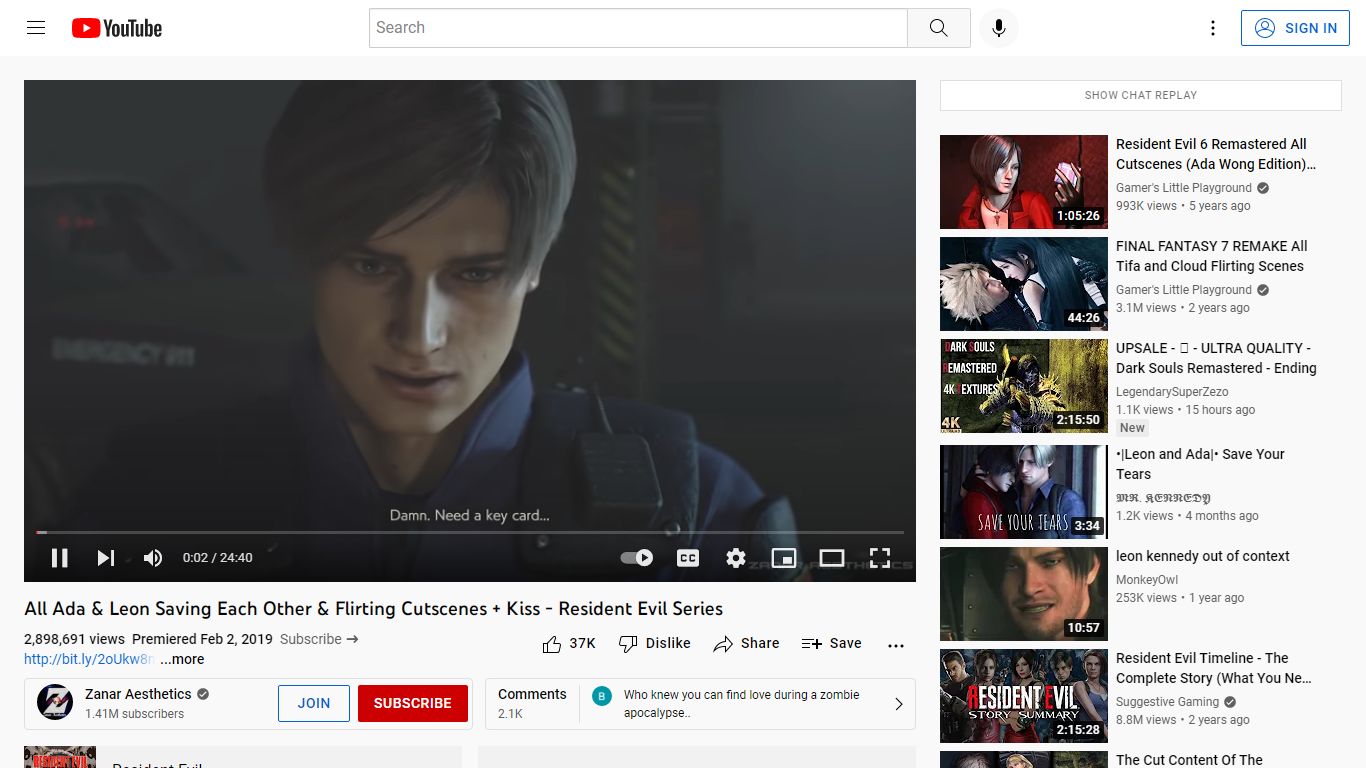Click SHOW CHAT REPLAY

pyautogui.click(x=1141, y=95)
